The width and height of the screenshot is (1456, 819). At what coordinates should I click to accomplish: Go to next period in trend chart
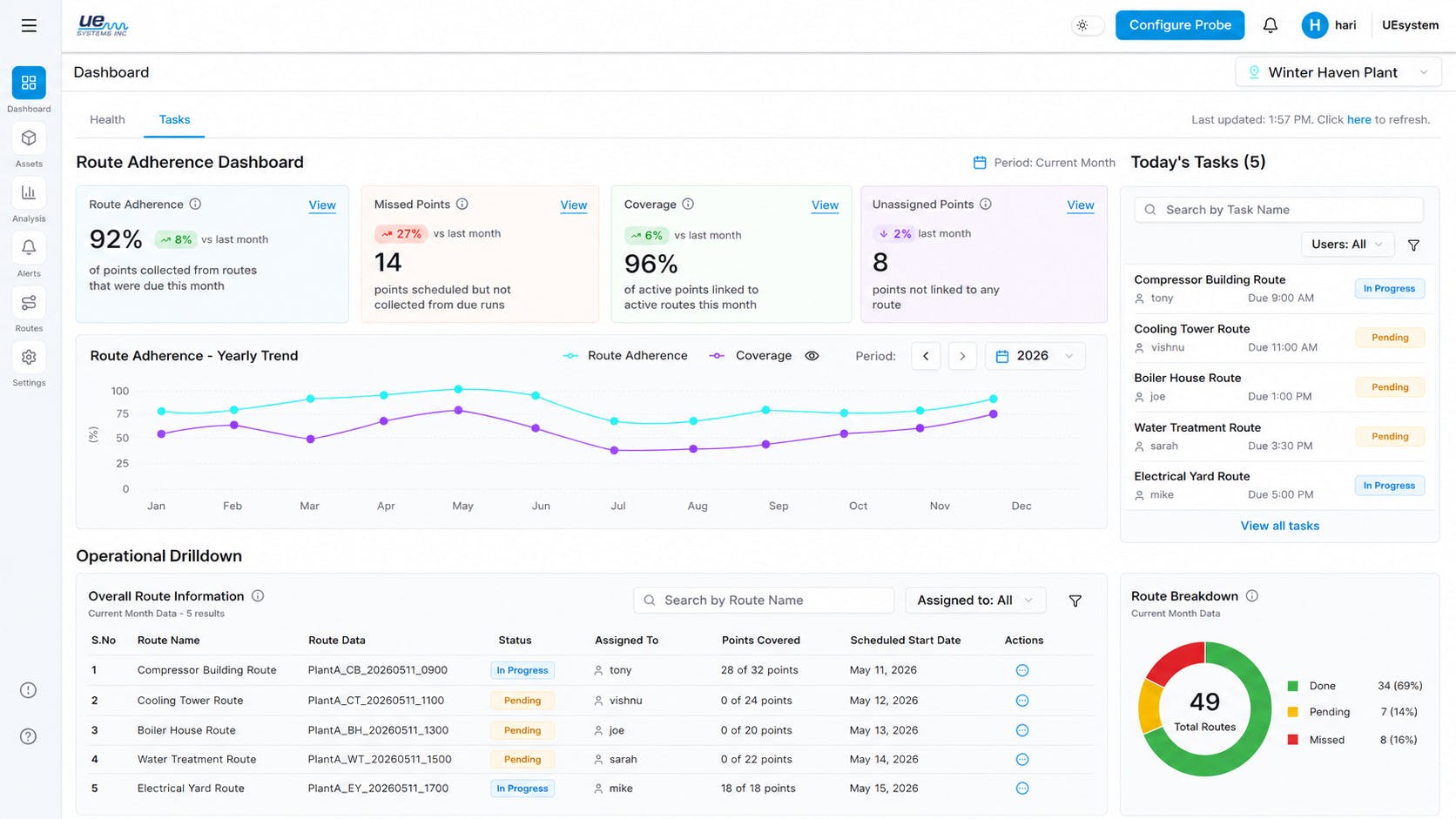[962, 356]
